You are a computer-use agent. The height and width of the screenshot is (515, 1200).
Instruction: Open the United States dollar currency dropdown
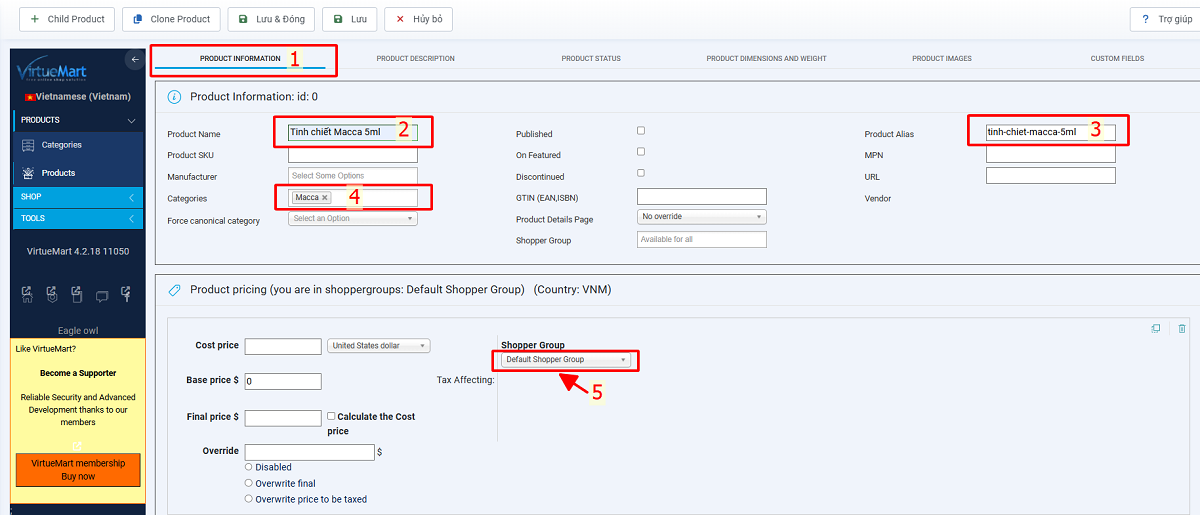[x=379, y=346]
